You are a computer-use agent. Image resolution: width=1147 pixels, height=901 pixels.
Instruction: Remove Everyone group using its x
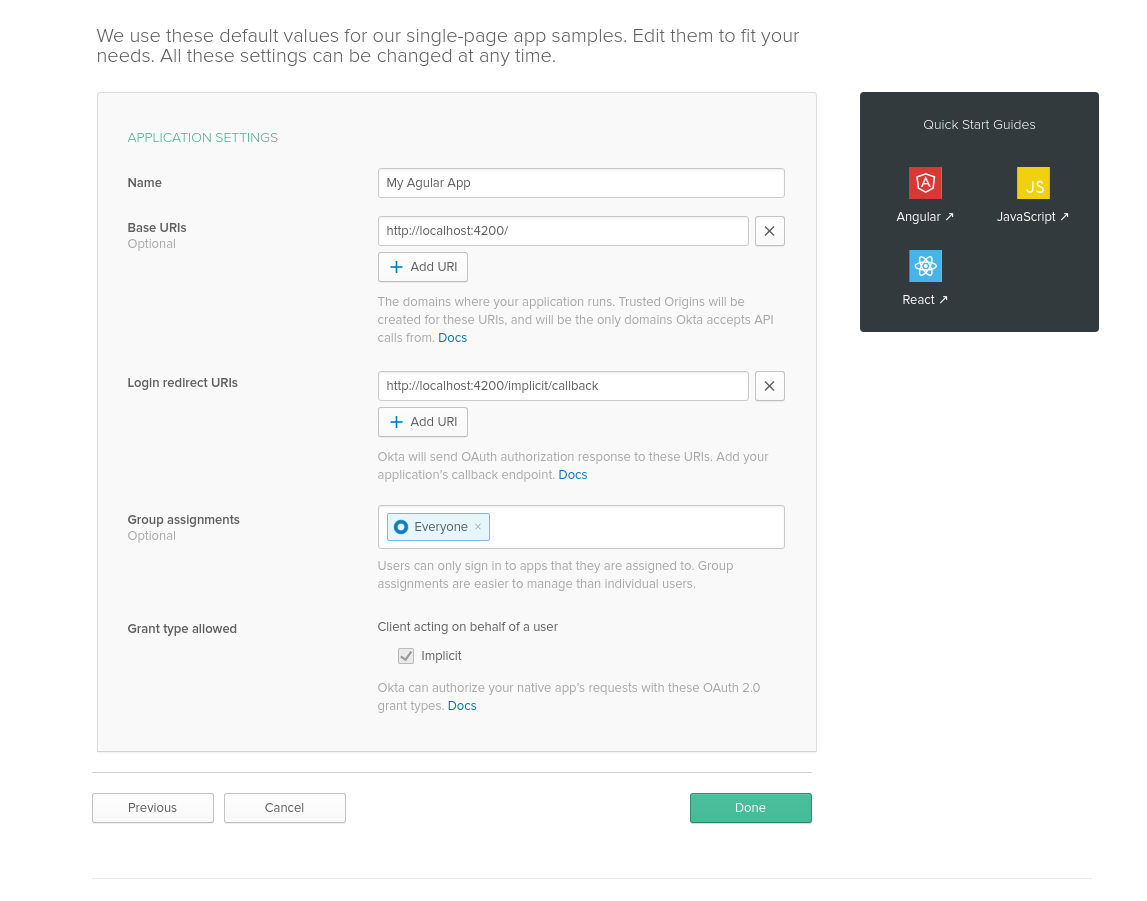(478, 527)
